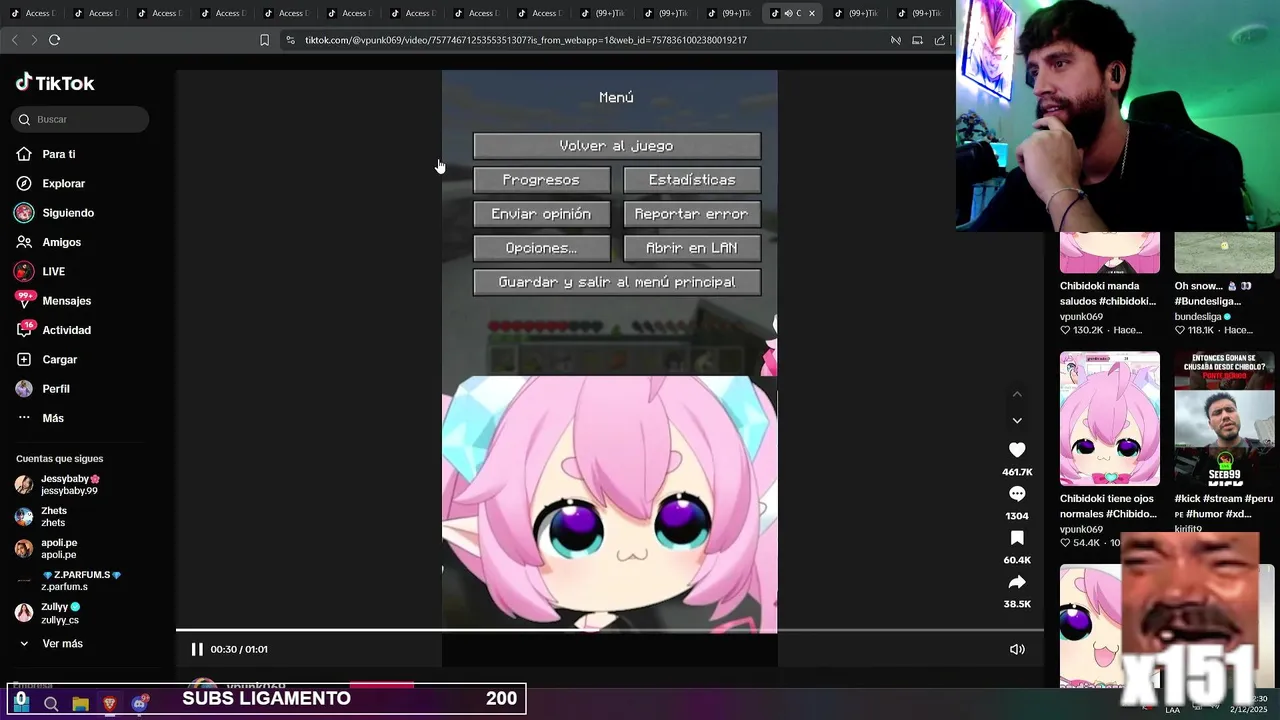This screenshot has width=1280, height=720.
Task: Open followed account Zullyy
Action: click(60, 613)
